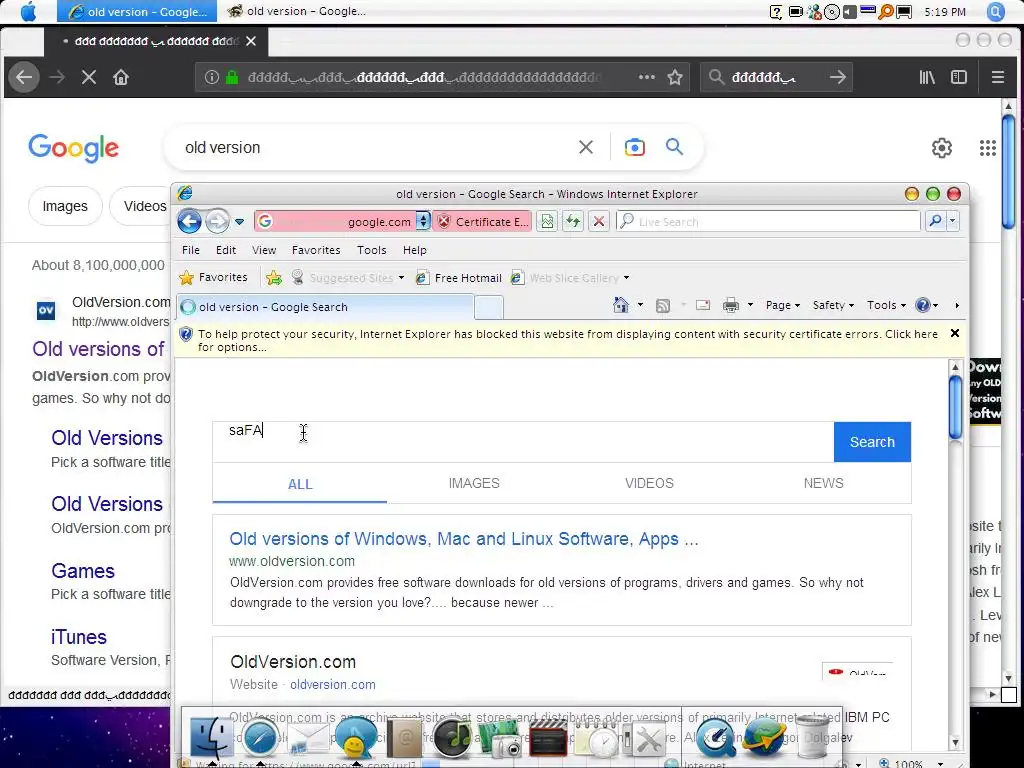Clear Google search box text
1024x768 pixels.
[x=586, y=147]
